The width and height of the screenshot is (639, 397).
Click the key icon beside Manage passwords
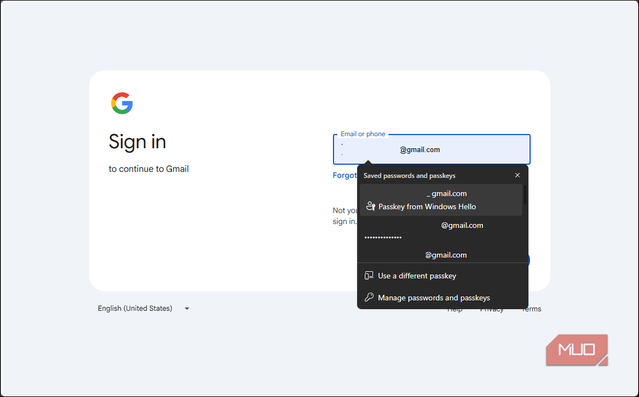point(369,298)
